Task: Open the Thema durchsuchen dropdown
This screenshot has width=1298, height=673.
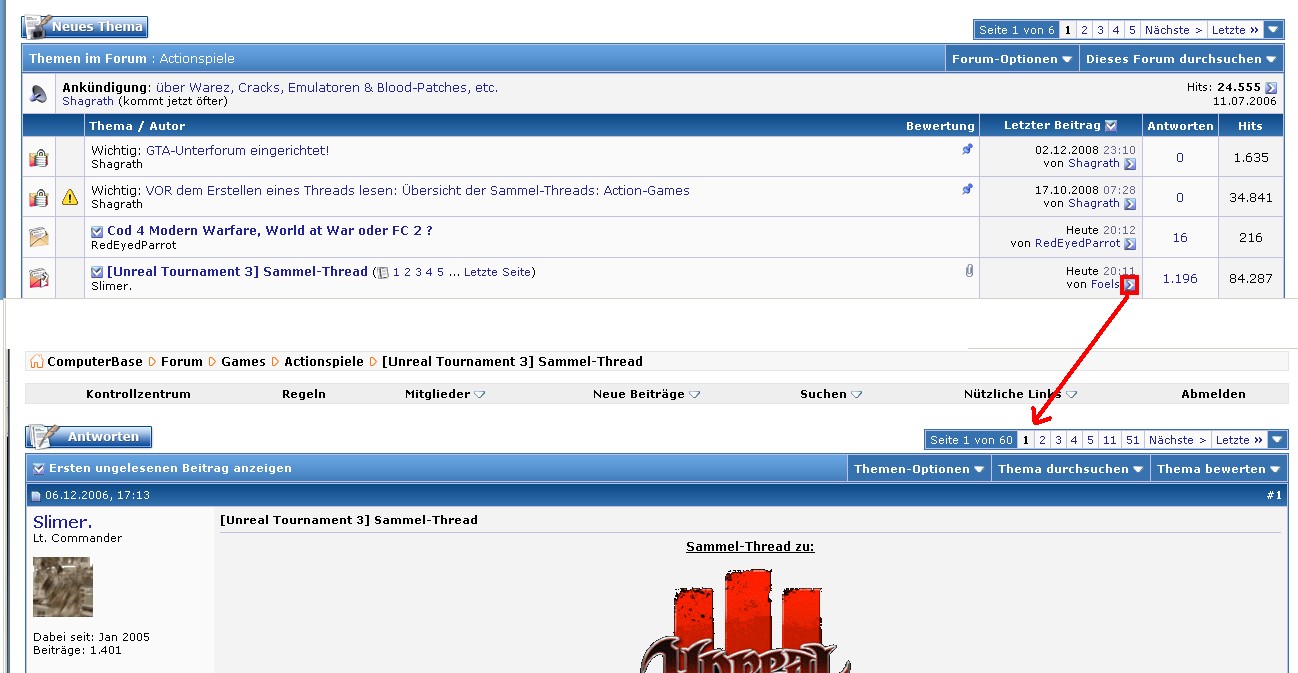Action: pos(1070,469)
